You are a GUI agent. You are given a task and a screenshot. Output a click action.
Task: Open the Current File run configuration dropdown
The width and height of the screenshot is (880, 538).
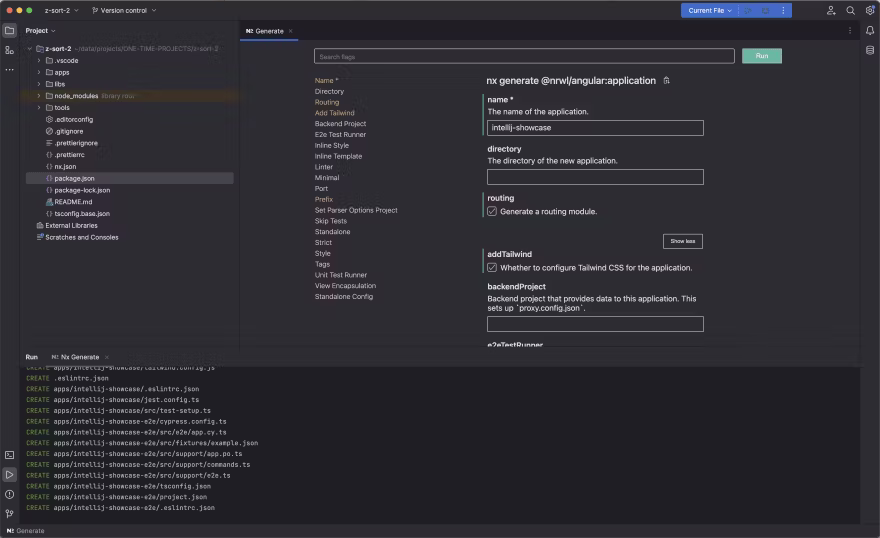(x=711, y=10)
